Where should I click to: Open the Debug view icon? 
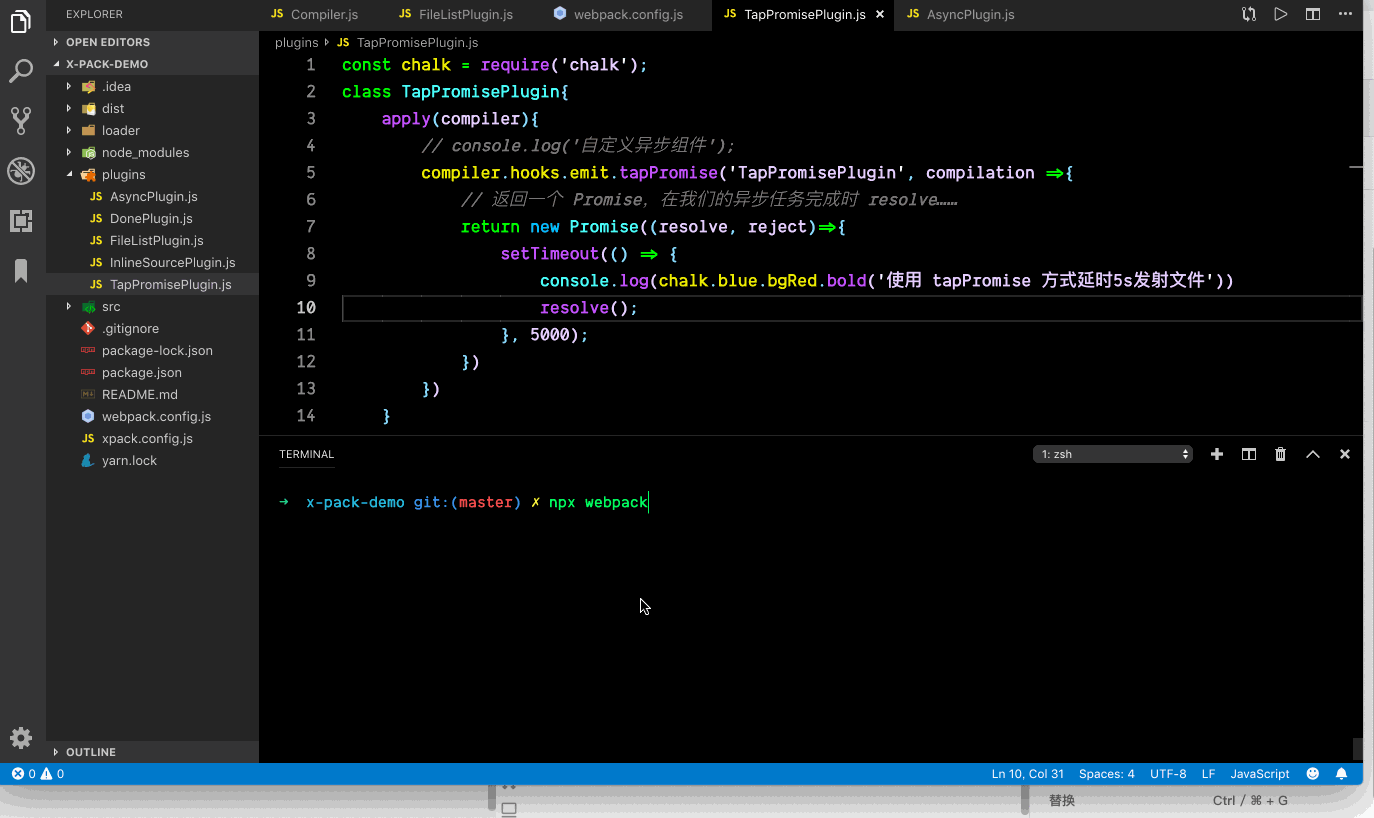pos(21,171)
